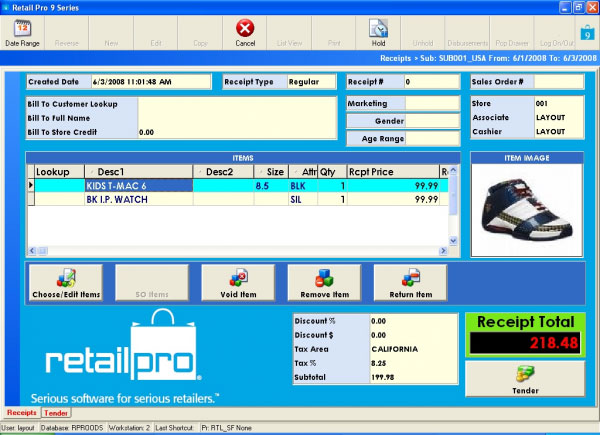Click the Cashier LAYOUT value
Viewport: 600px width, 435px height.
click(x=559, y=131)
